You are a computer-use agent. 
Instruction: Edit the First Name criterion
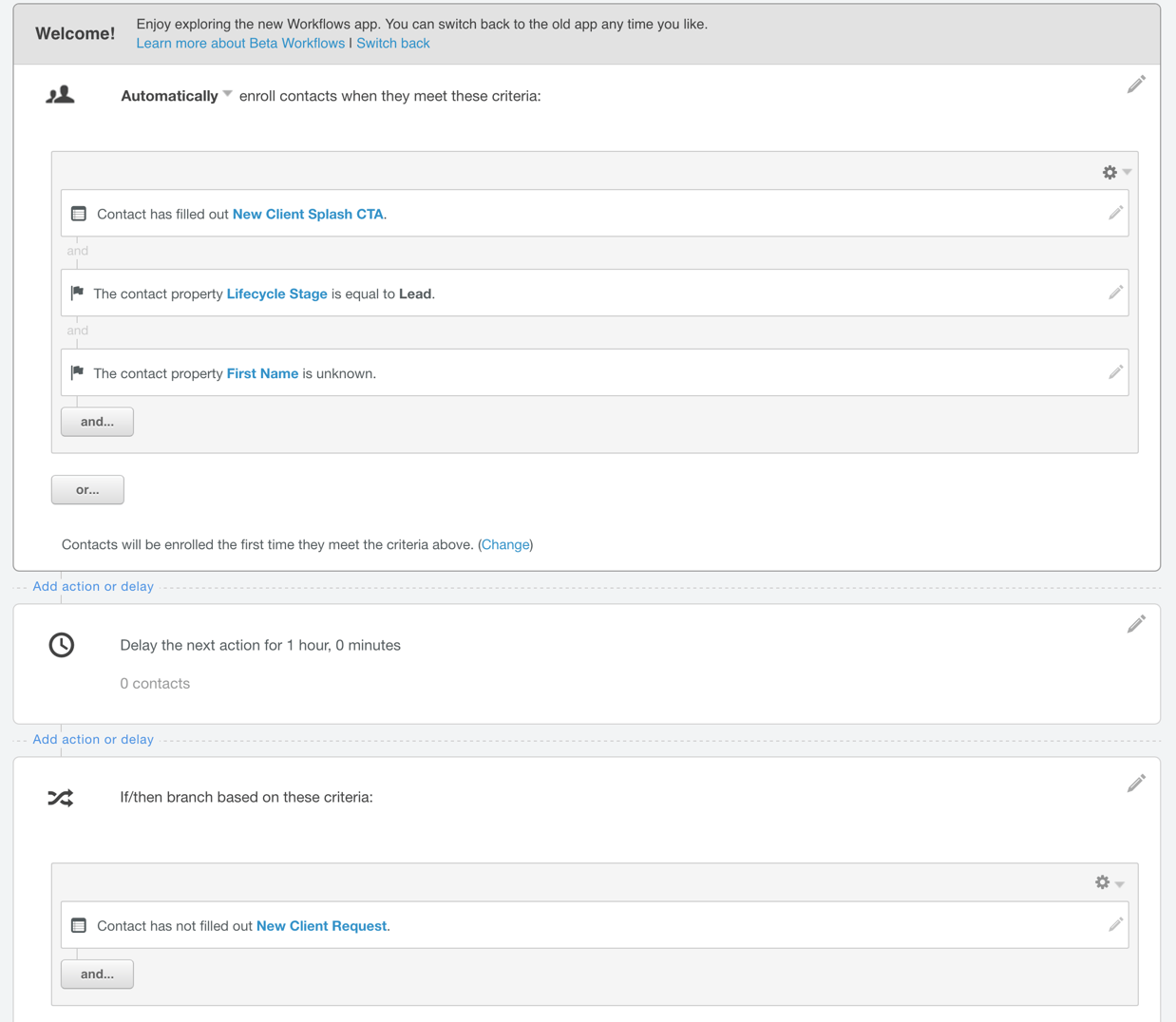[x=1115, y=372]
